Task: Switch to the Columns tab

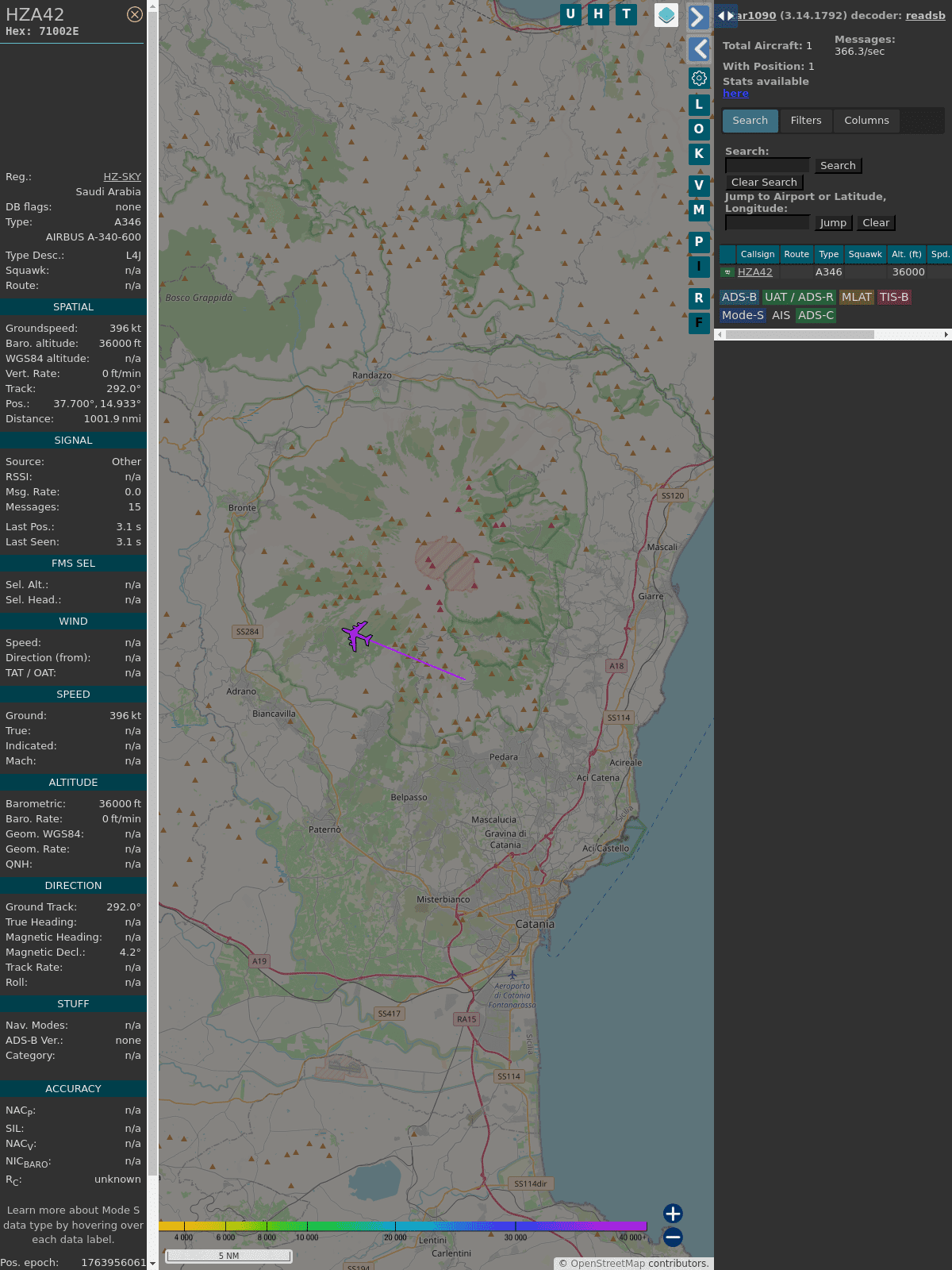Action: pos(866,121)
